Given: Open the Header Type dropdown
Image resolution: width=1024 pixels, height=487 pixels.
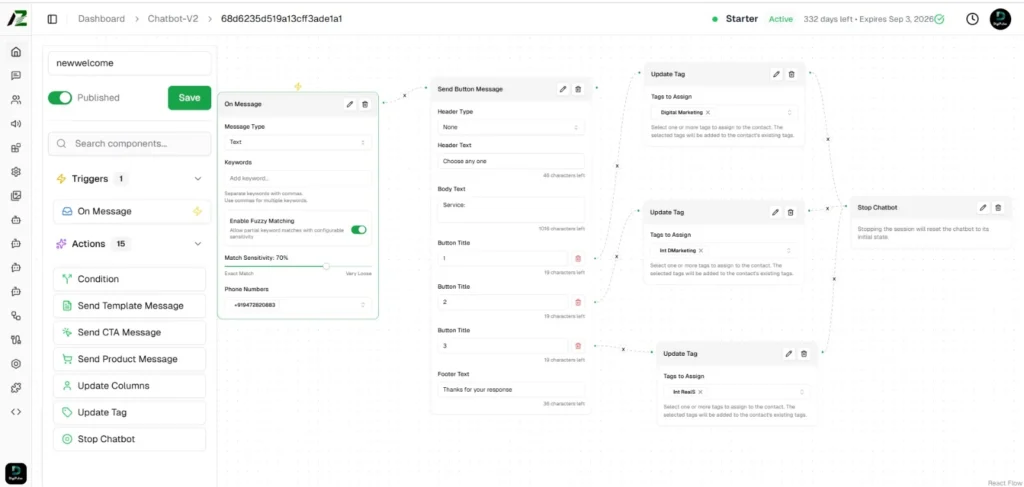Looking at the screenshot, I should 510,127.
